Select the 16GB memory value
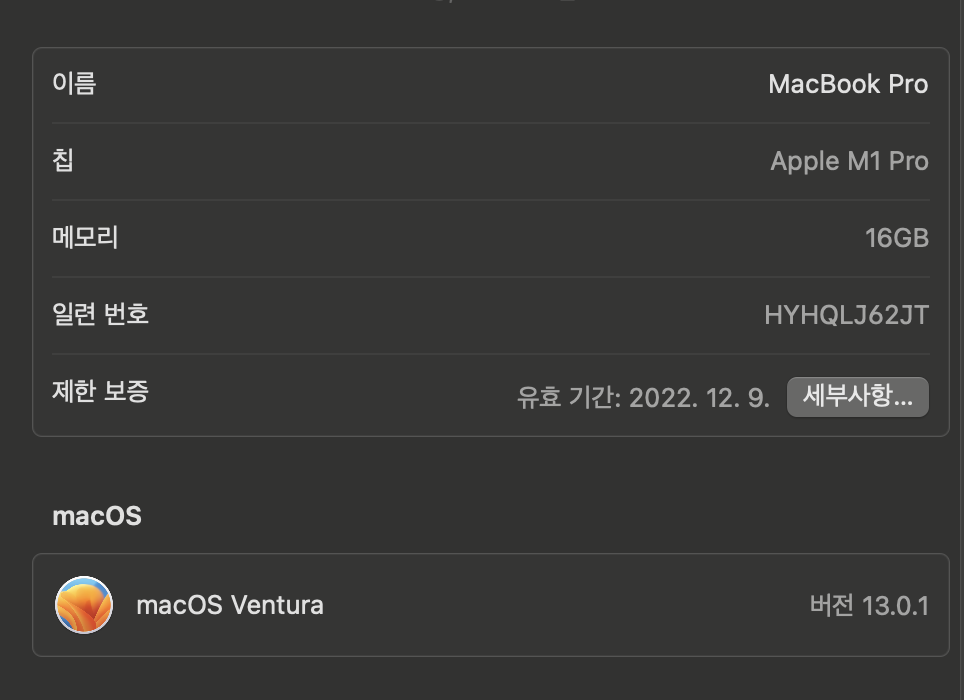Screen dimensions: 964x700 896,238
